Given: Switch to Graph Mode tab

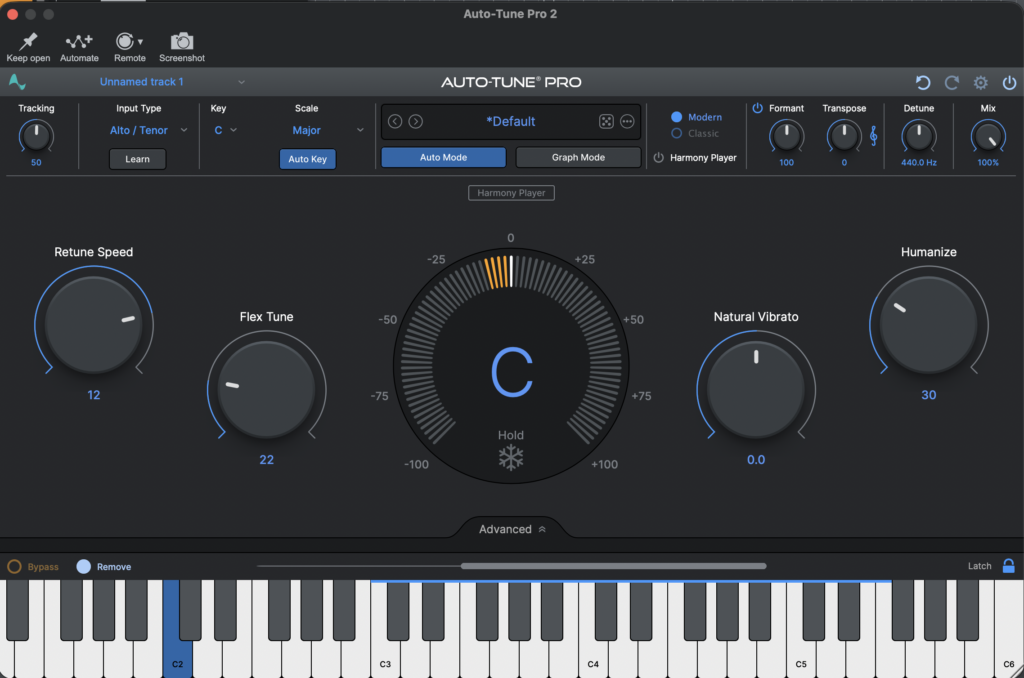Looking at the screenshot, I should pyautogui.click(x=578, y=157).
